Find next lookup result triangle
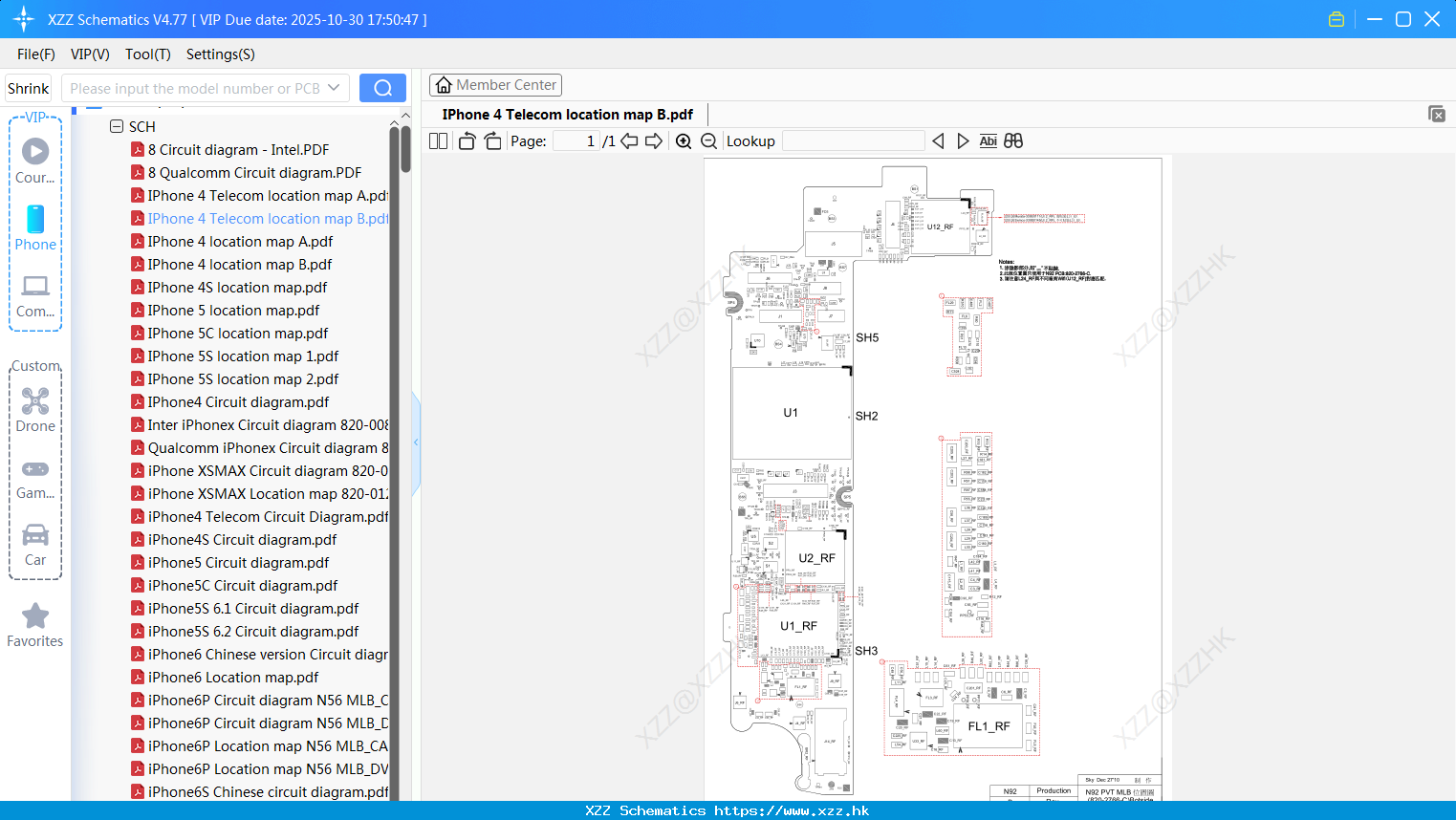1456x820 pixels. (x=963, y=141)
